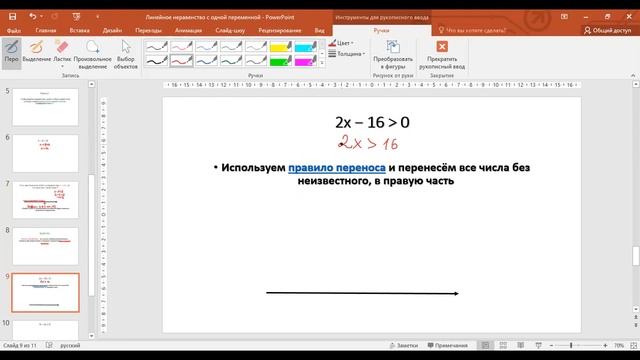Expand the pens gallery More arrow
Image resolution: width=640 pixels, height=360 pixels.
[322, 63]
